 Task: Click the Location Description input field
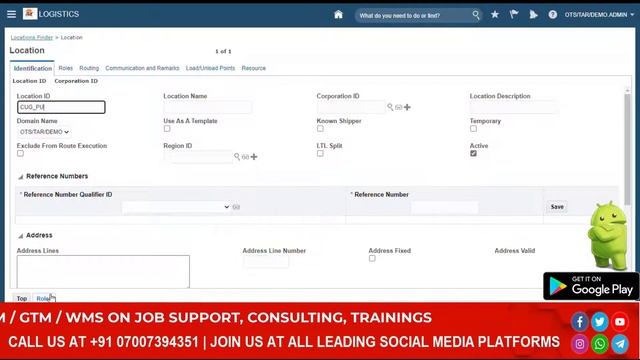click(x=514, y=107)
